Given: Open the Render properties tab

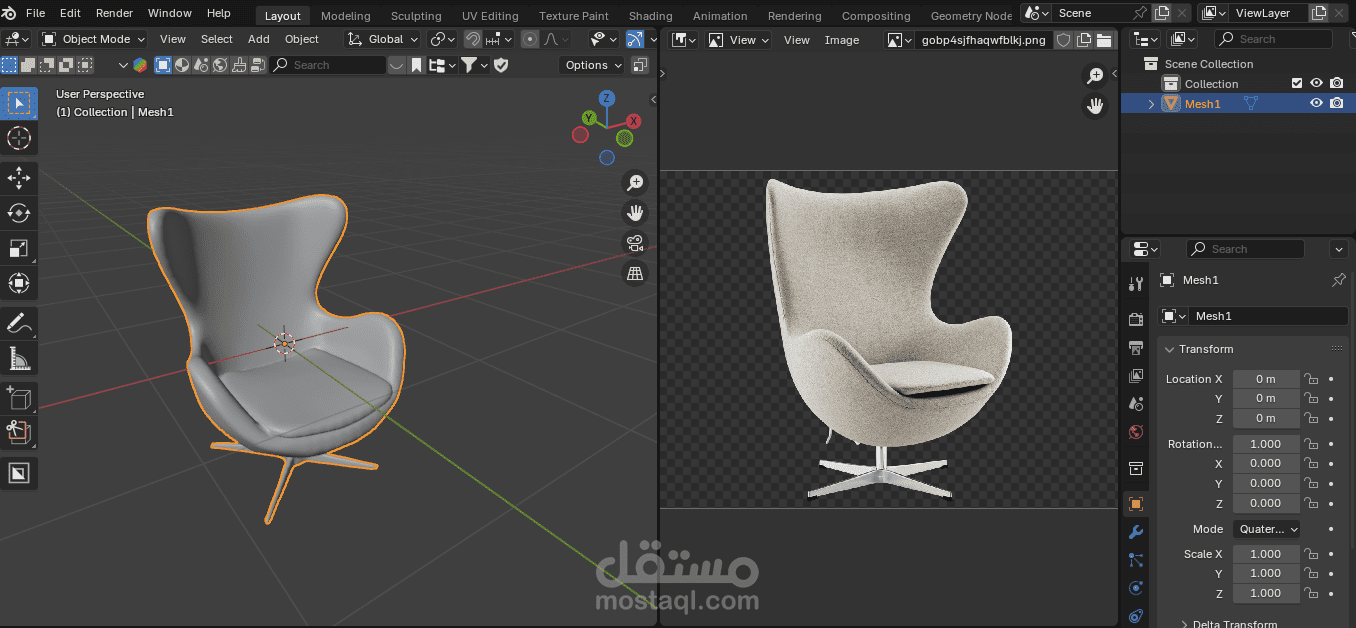Looking at the screenshot, I should click(x=1136, y=319).
